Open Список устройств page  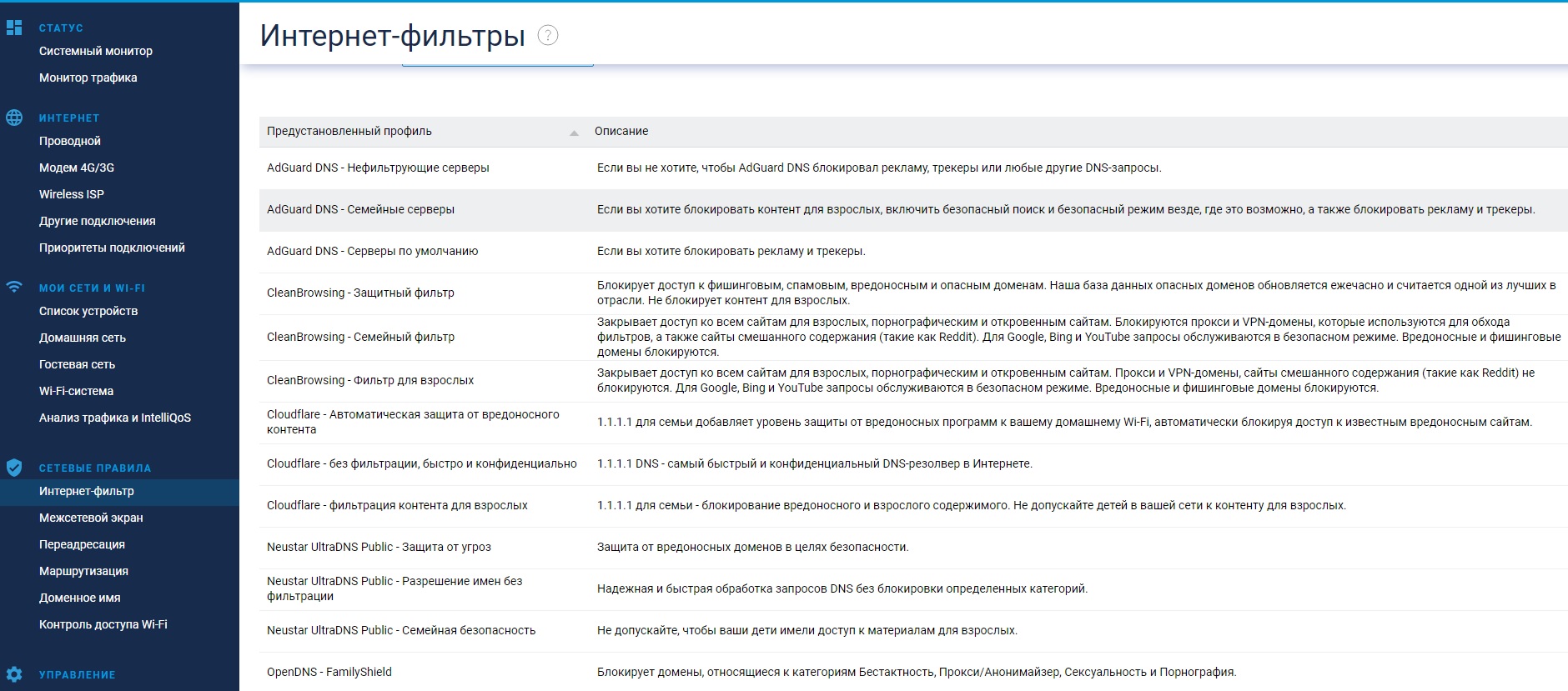click(88, 311)
